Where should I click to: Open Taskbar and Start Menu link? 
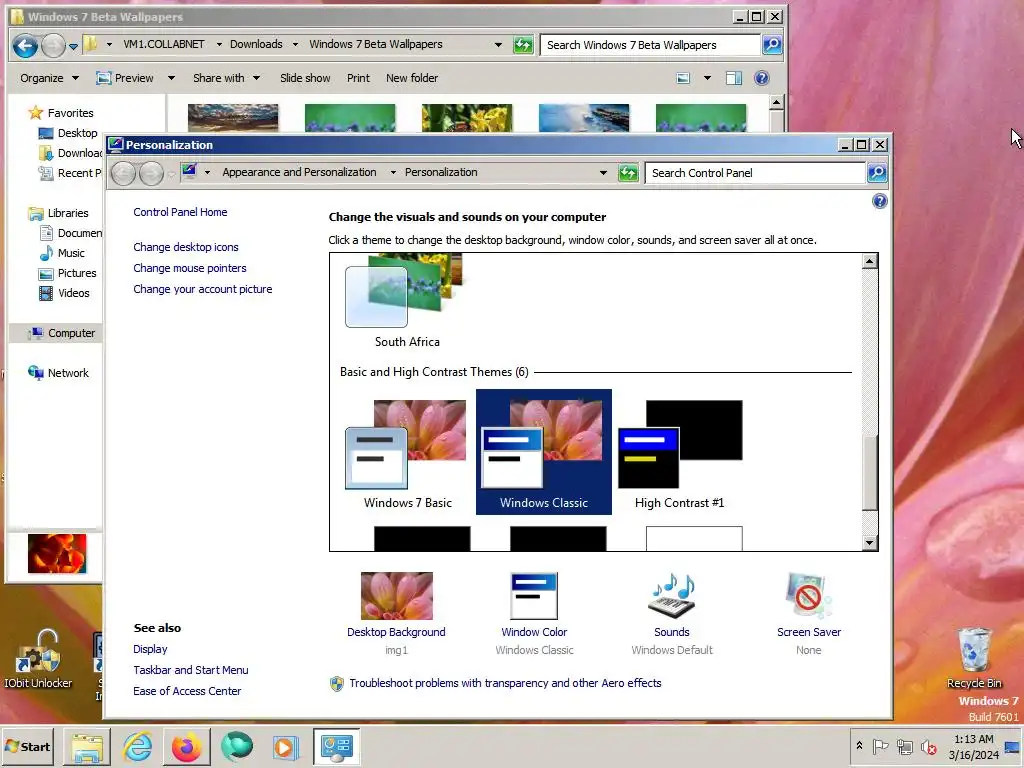click(x=191, y=670)
